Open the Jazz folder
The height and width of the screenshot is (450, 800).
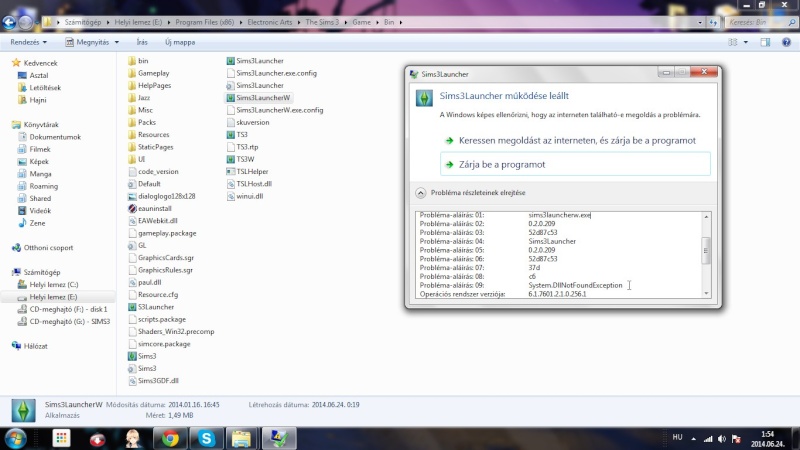coord(139,97)
